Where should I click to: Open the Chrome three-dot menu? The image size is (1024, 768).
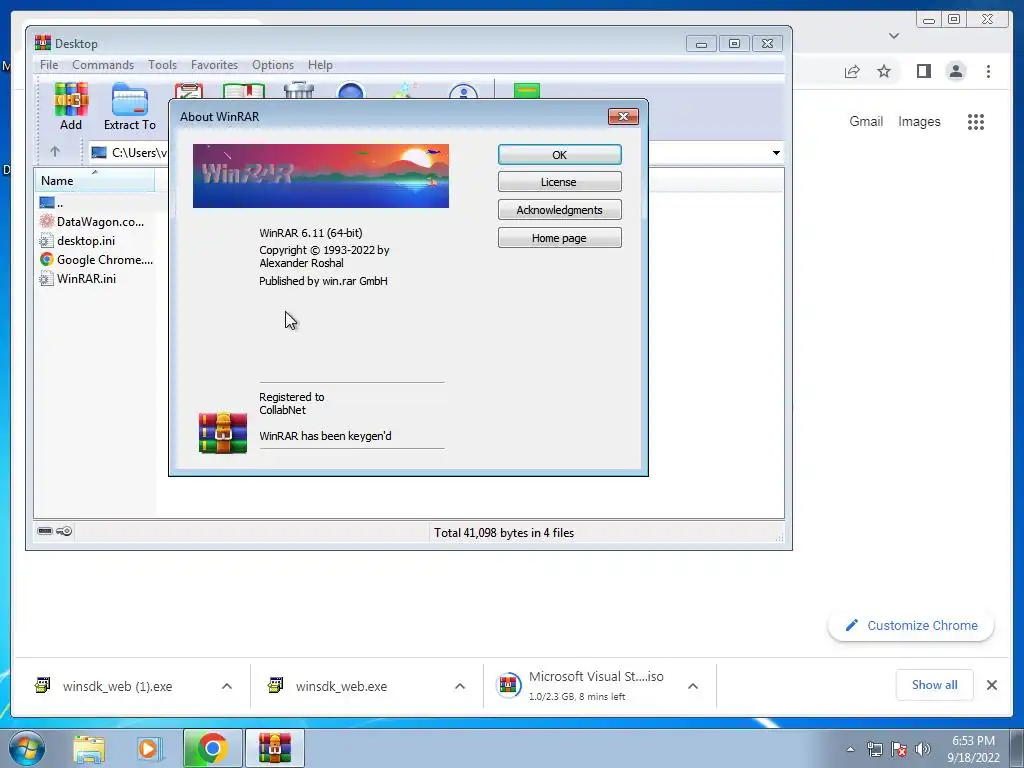tap(989, 71)
